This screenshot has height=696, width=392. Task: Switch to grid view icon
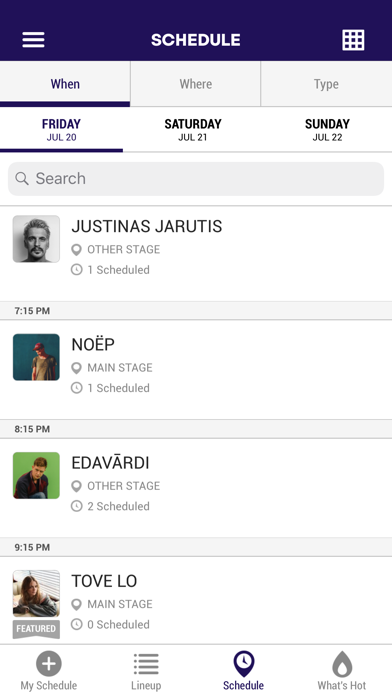click(353, 40)
